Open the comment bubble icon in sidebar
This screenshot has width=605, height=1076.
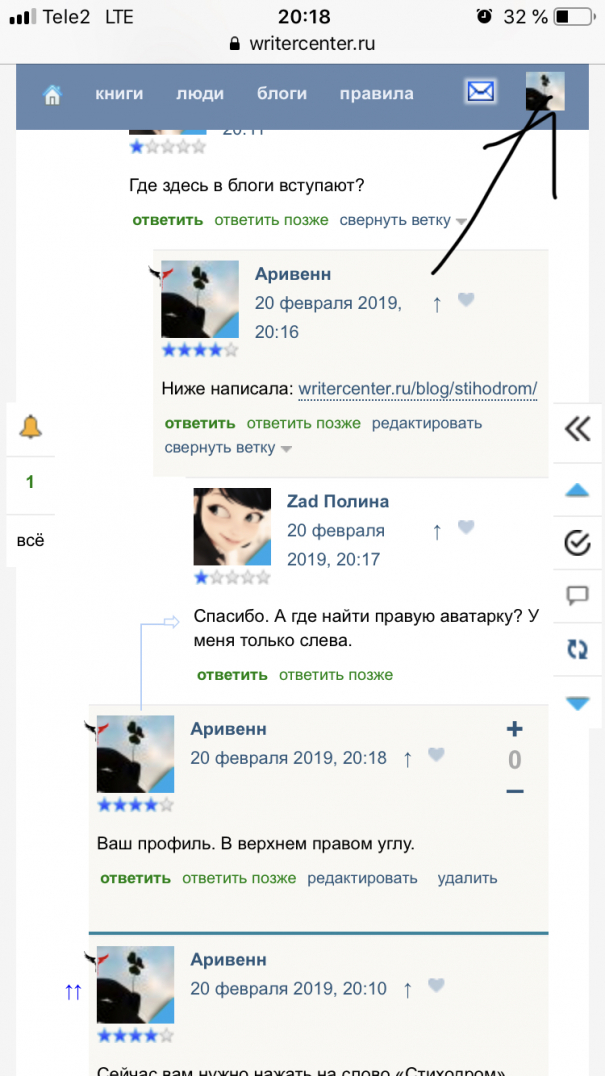click(578, 596)
